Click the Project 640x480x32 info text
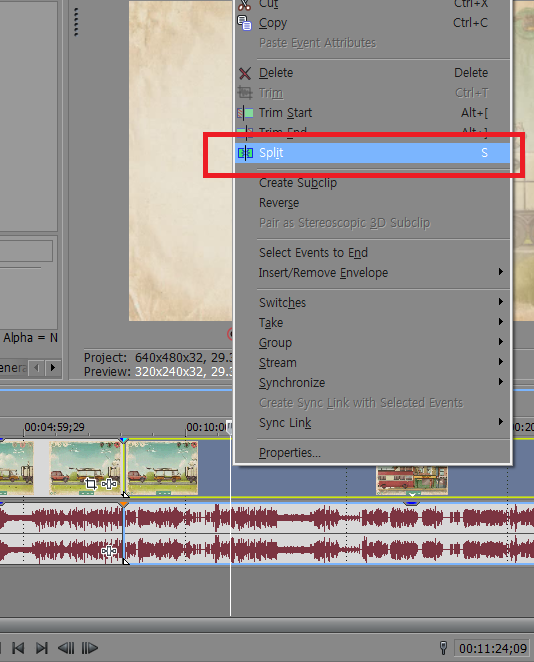 [x=158, y=358]
